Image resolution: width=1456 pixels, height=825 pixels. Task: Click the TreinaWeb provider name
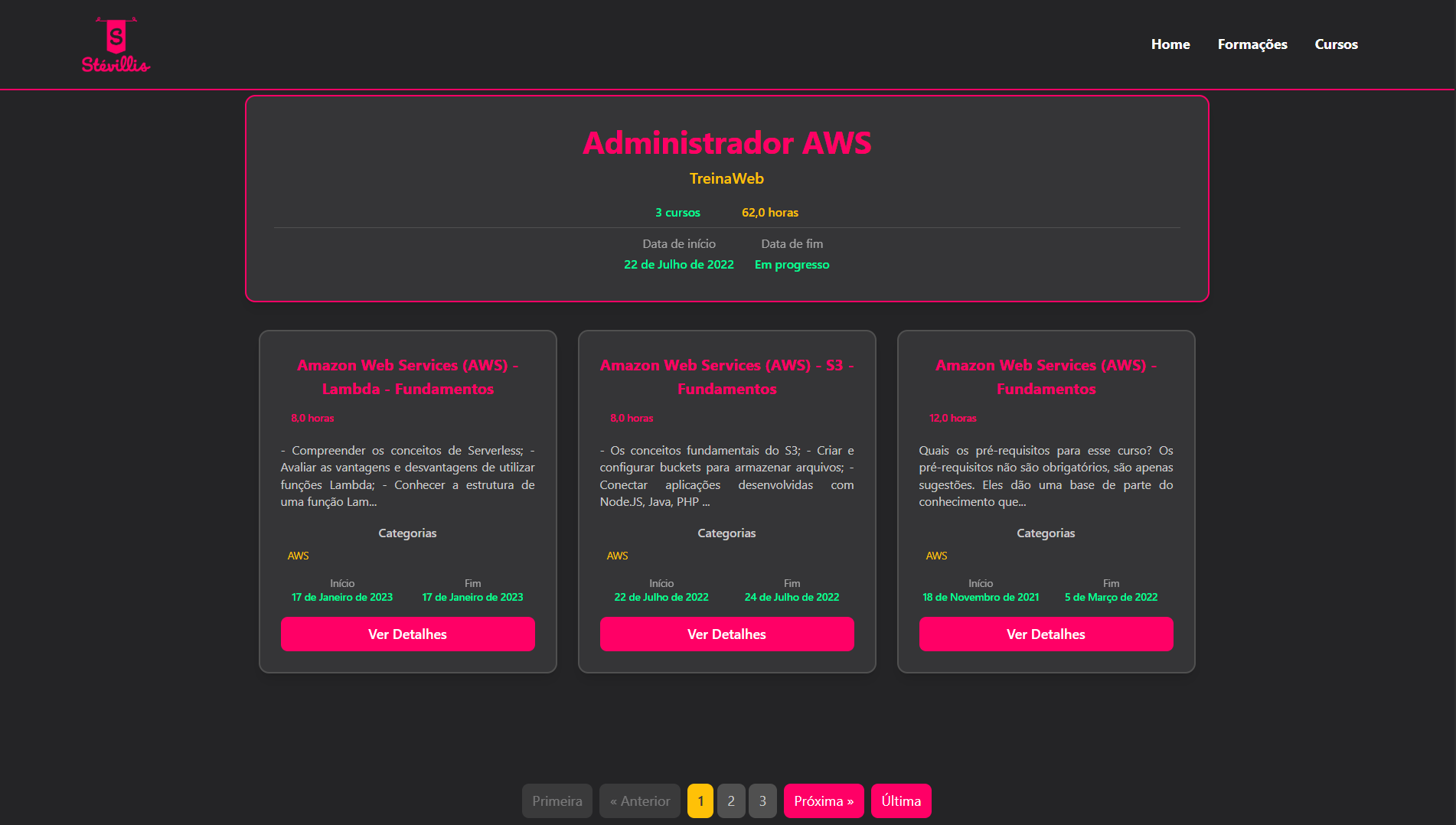[x=726, y=178]
